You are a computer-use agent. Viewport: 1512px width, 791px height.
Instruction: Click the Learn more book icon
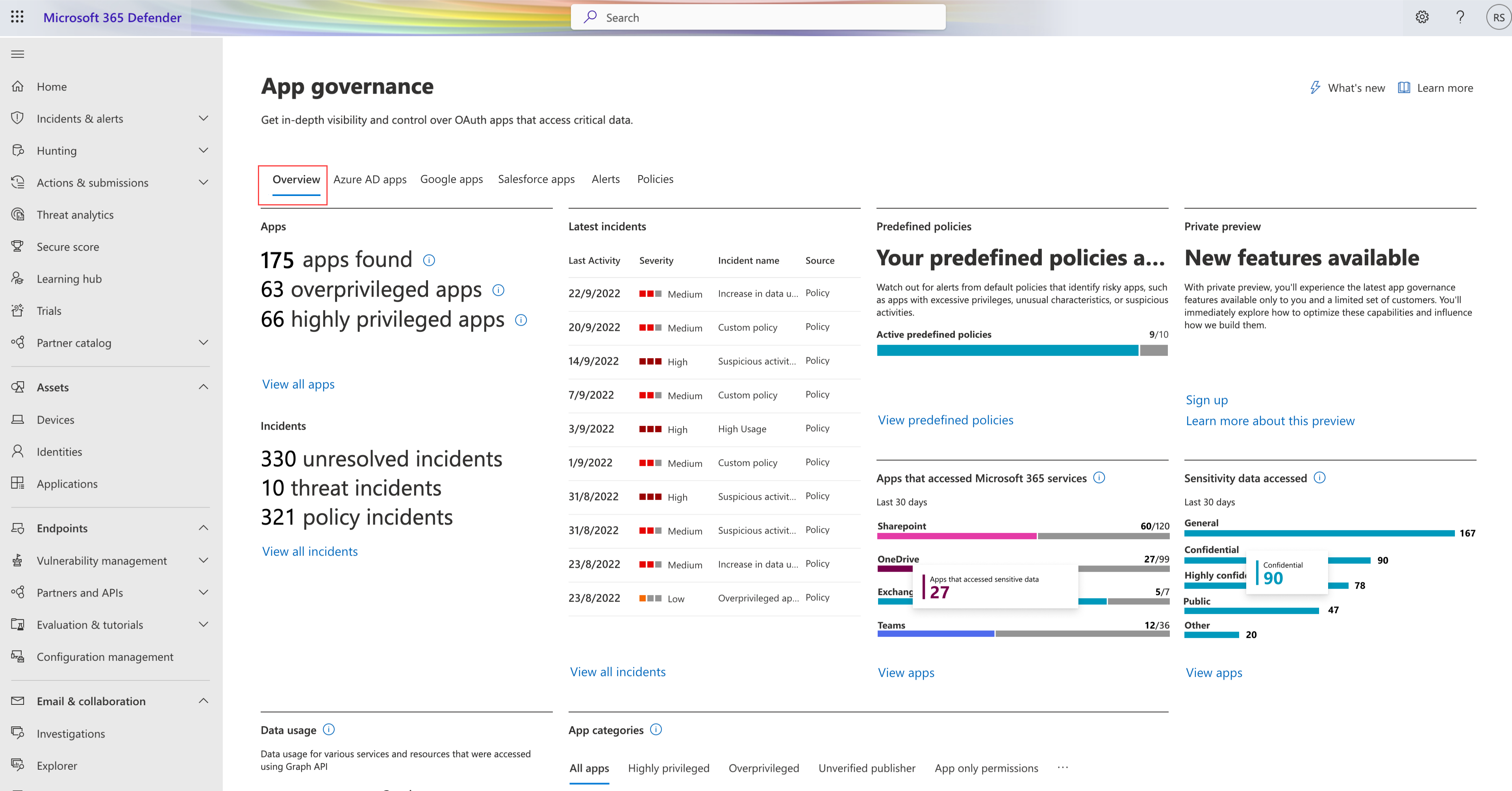(1404, 88)
